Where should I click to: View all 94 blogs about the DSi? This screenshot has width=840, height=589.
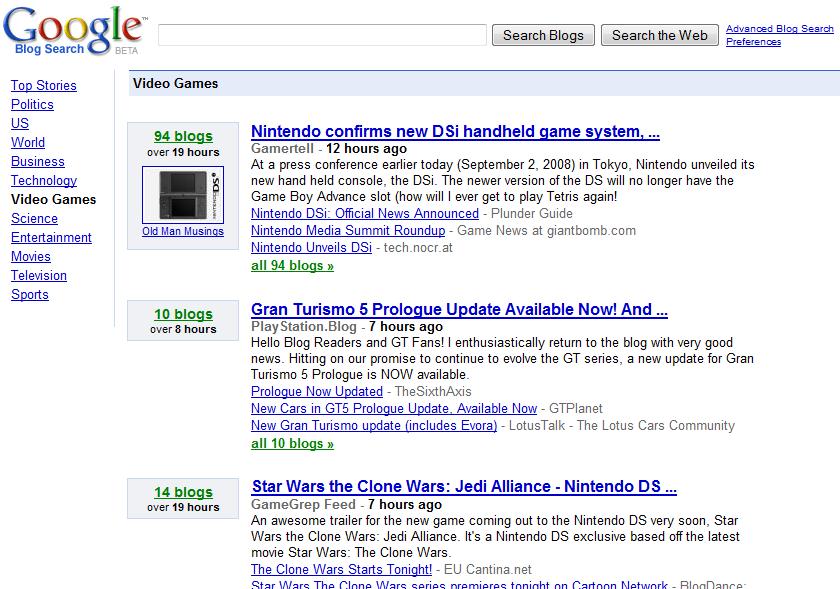coord(292,265)
